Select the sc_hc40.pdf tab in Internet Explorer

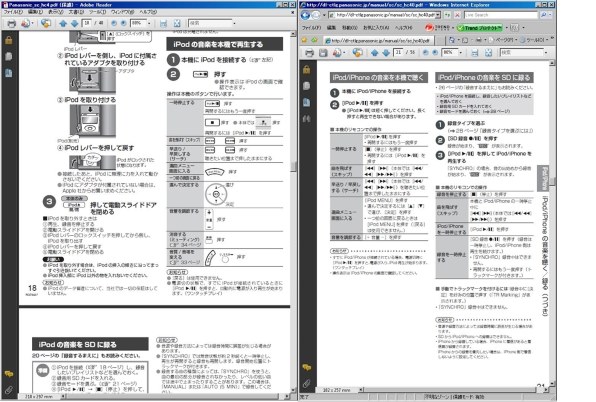[x=378, y=40]
